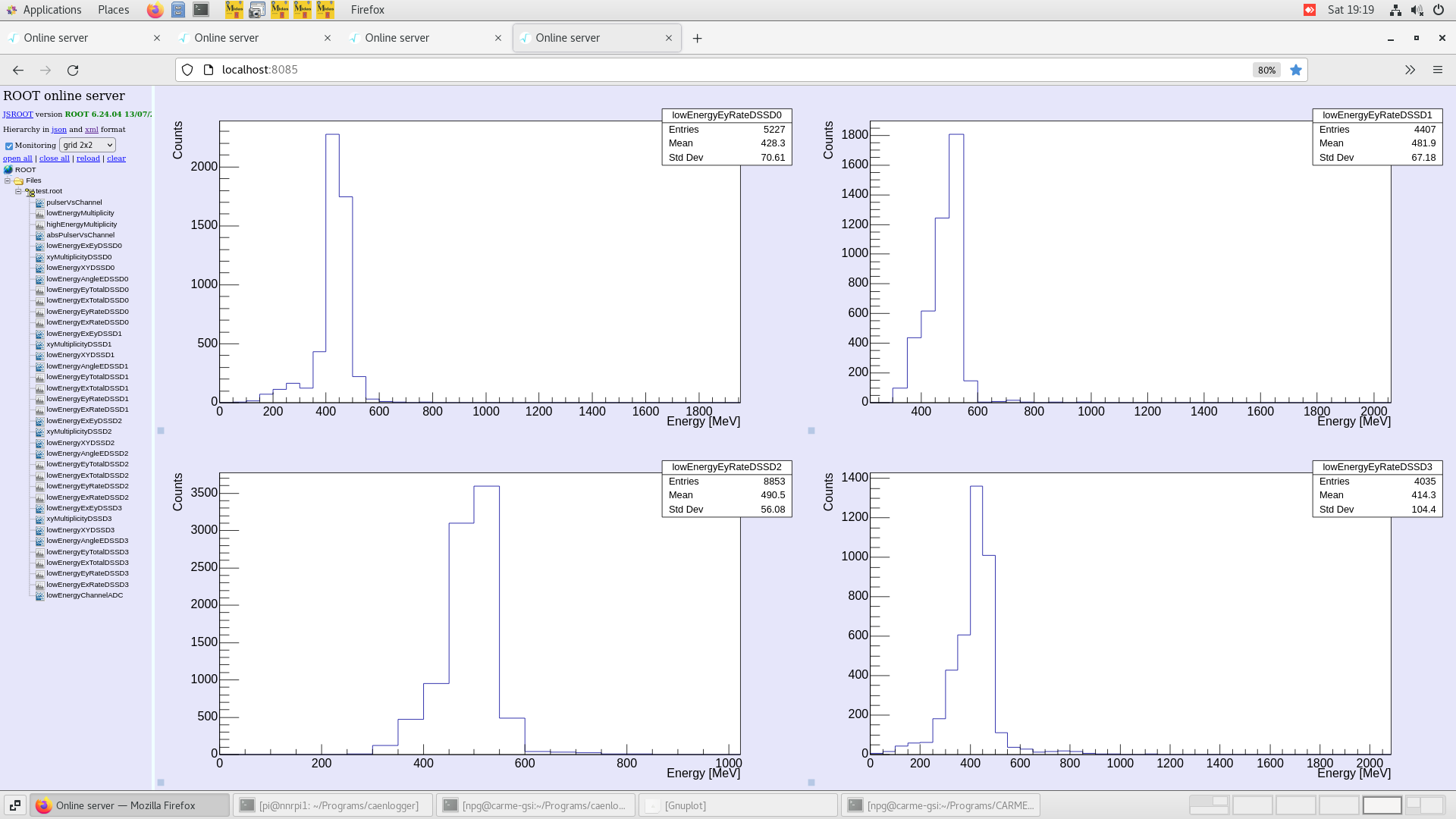Select lowEnergyChannelADC in the tree

coord(84,595)
